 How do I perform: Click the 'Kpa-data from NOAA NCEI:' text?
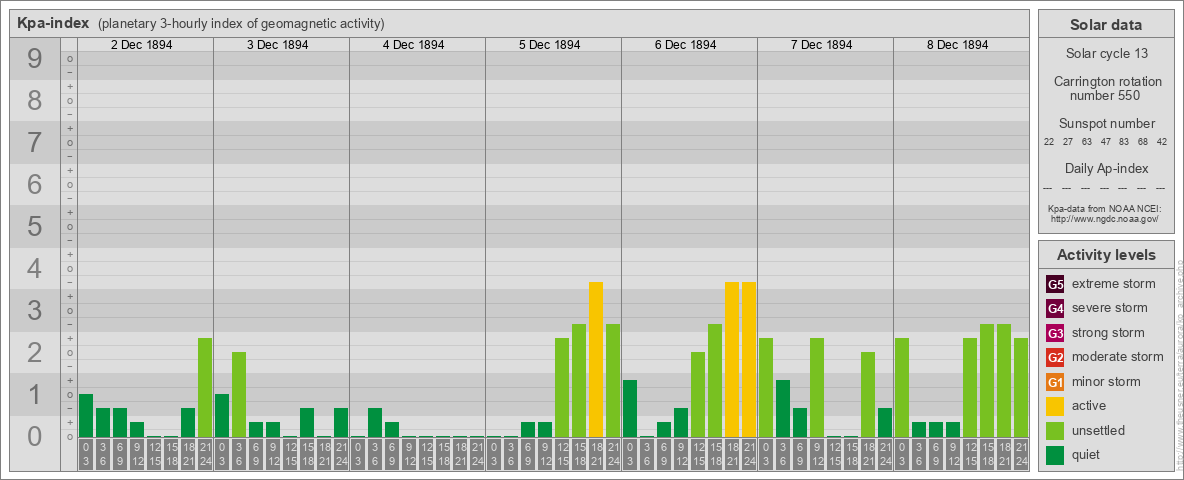coord(1104,208)
